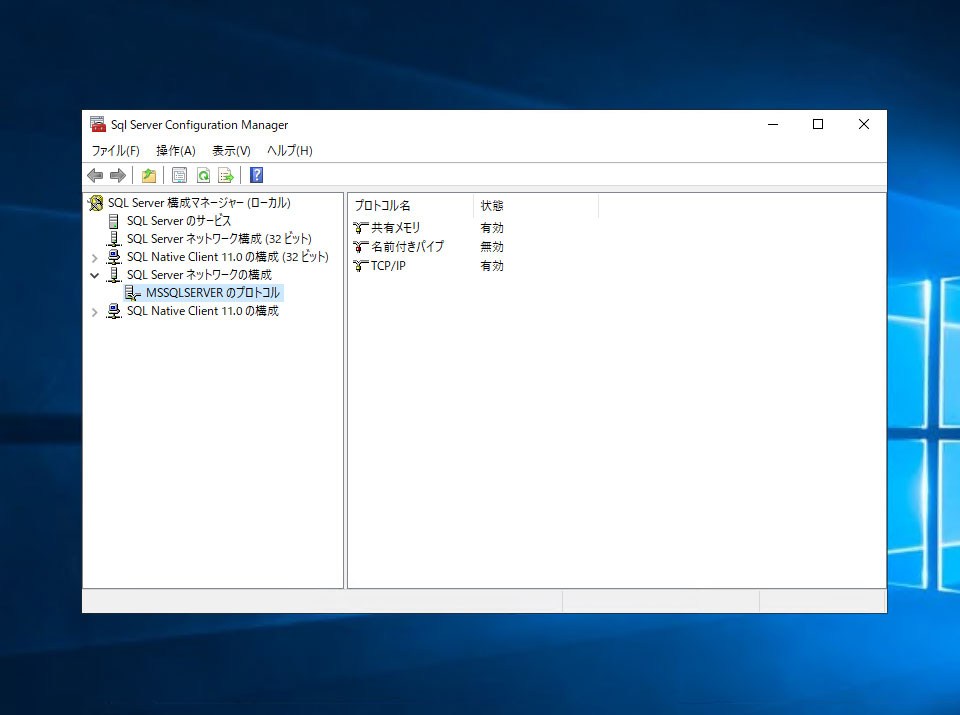Maximize the Configuration Manager window

(818, 124)
